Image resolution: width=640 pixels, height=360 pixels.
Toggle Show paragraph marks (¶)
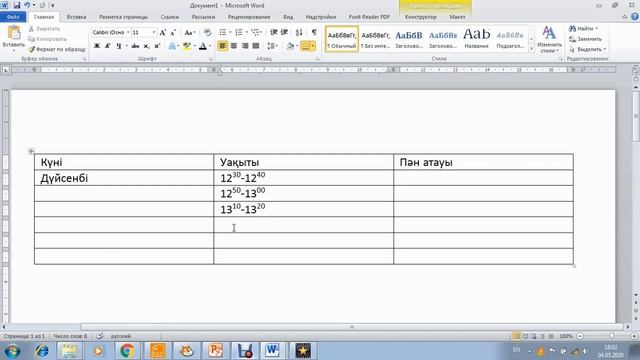pyautogui.click(x=314, y=32)
